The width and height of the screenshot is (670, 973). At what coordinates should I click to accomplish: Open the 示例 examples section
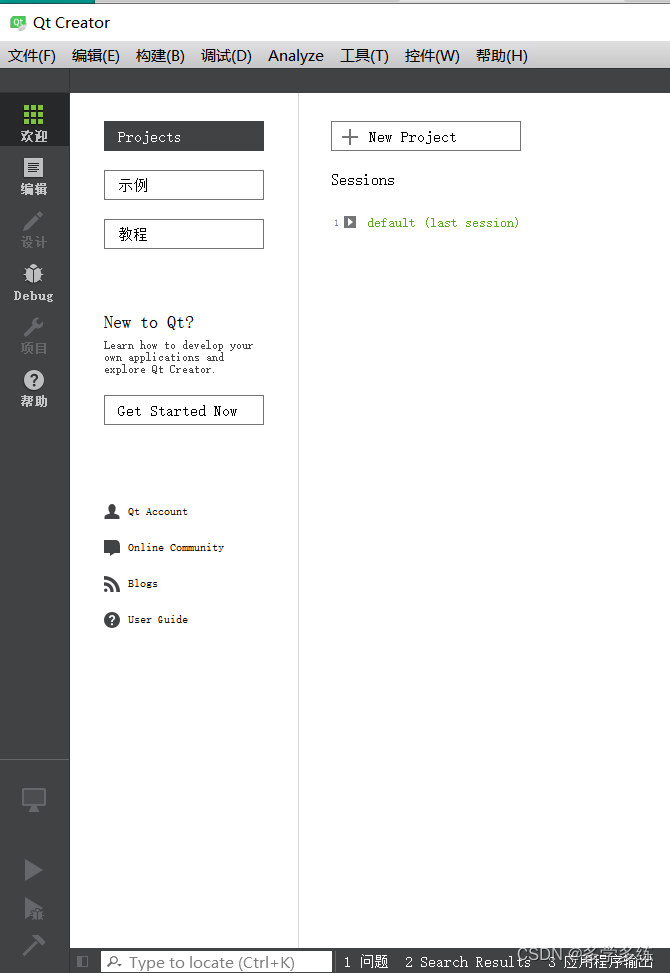(x=184, y=185)
